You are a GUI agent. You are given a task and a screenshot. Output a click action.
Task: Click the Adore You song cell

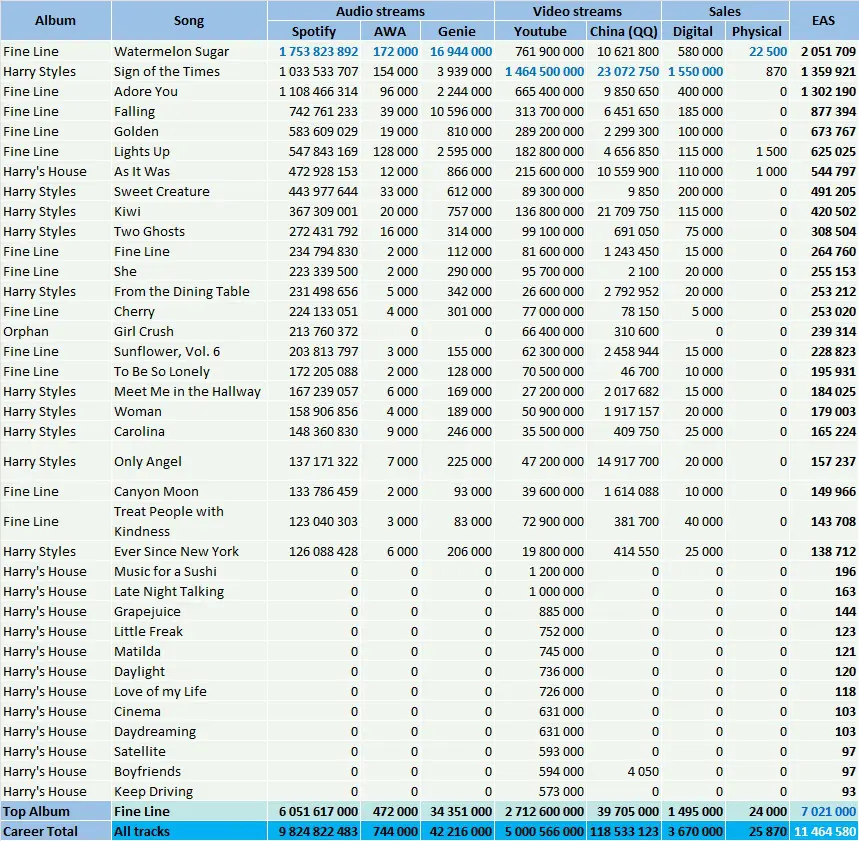[189, 91]
